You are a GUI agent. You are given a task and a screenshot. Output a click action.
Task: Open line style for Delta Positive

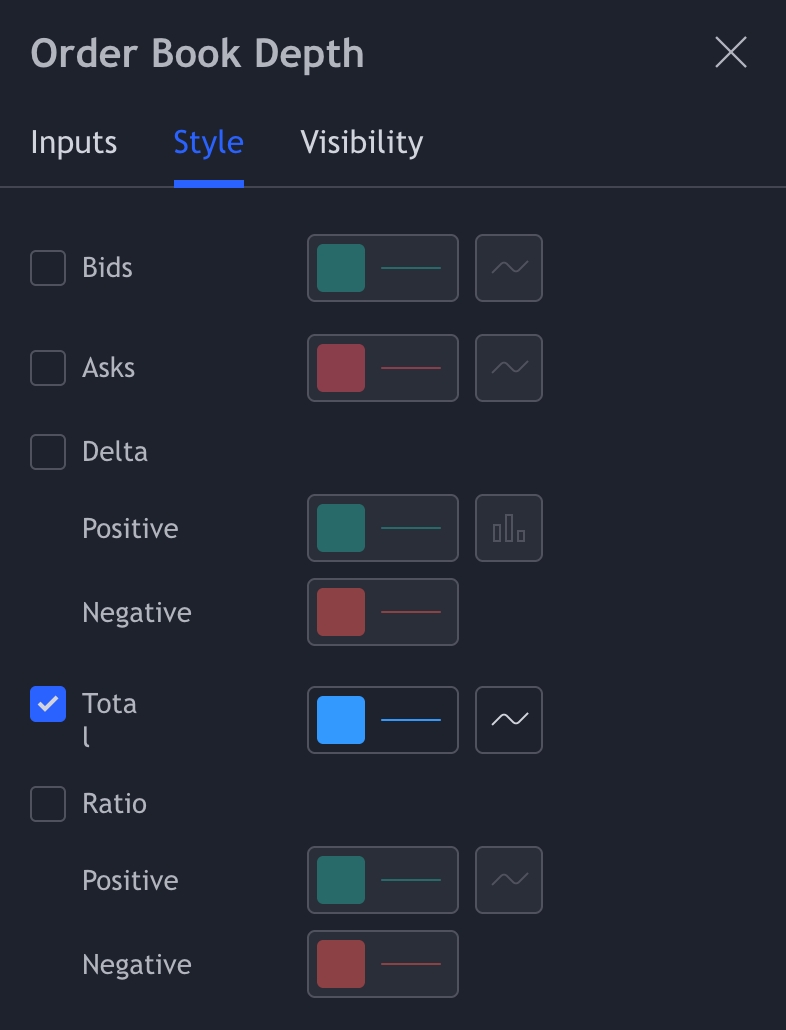(411, 528)
